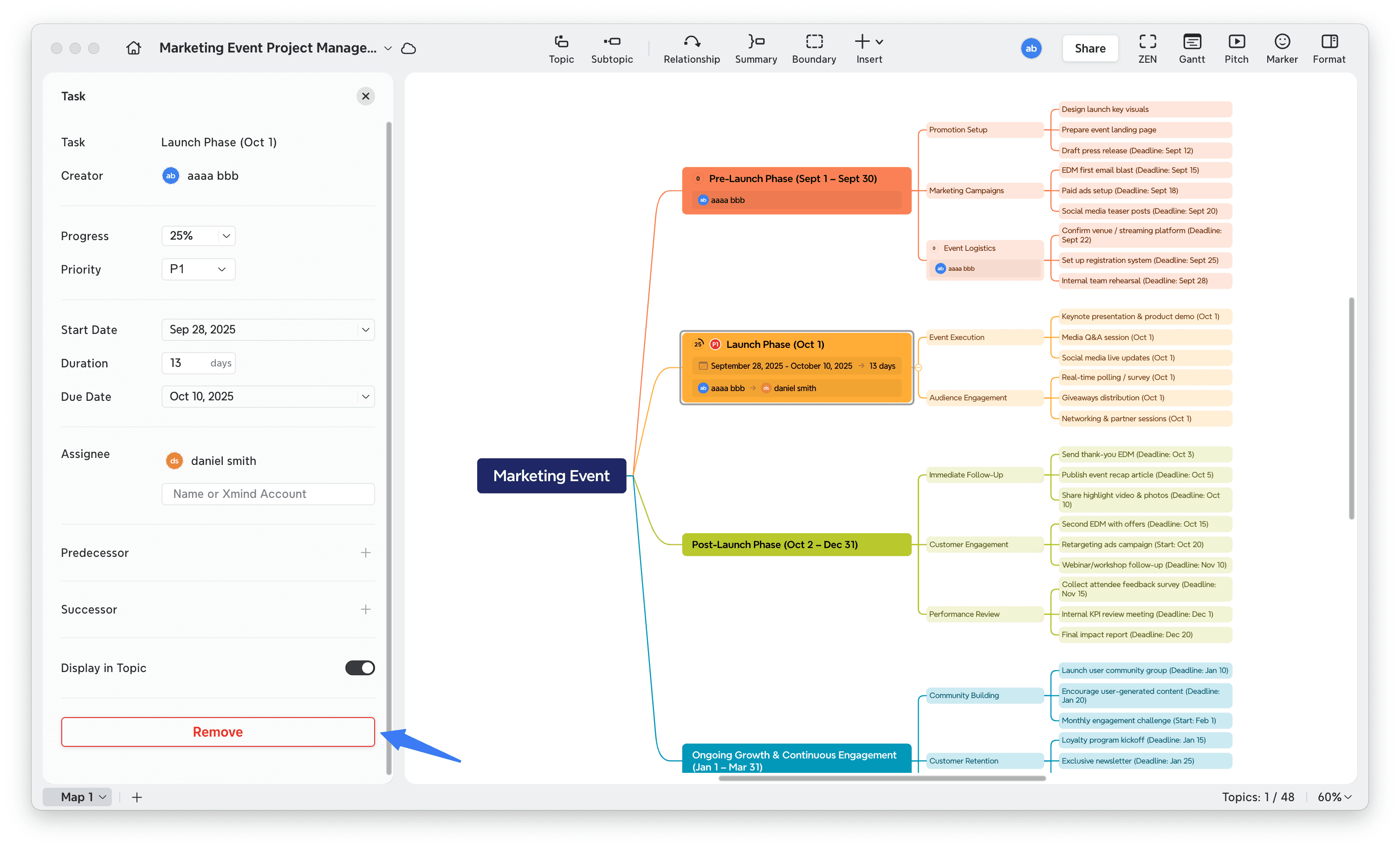
Task: Click the cloud sync icon
Action: [x=408, y=48]
